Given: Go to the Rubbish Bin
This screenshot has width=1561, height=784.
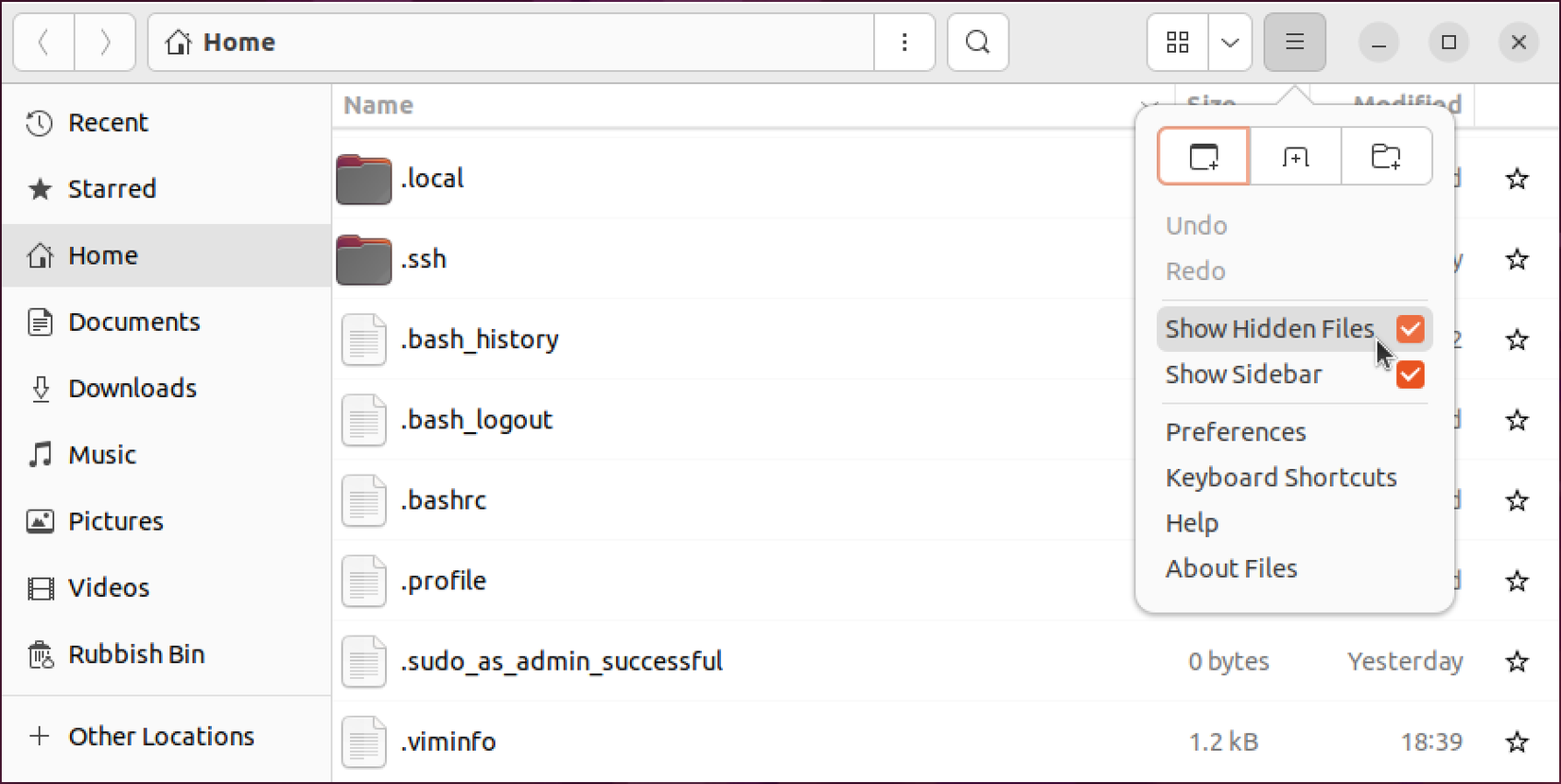Looking at the screenshot, I should (x=135, y=653).
